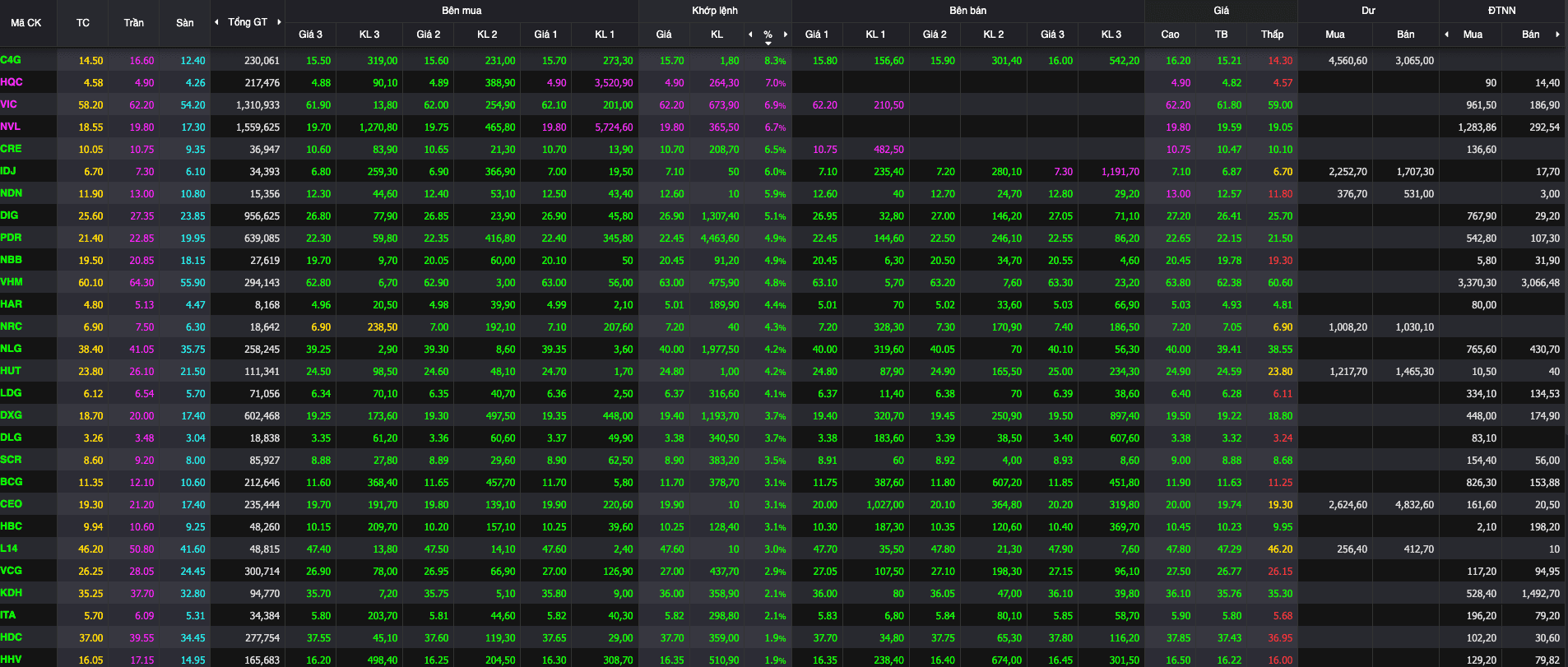Click KL 1 header under Bên mua
Image resolution: width=1568 pixels, height=667 pixels.
605,35
